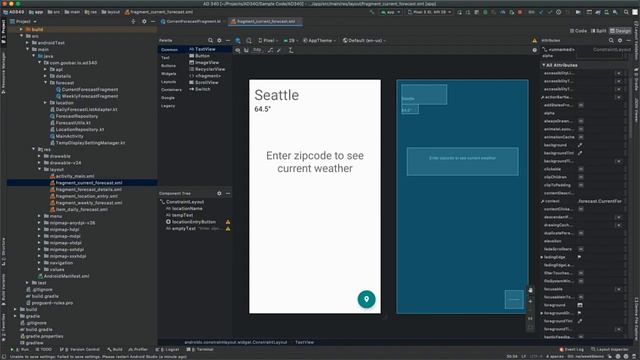This screenshot has height=360, width=640.
Task: Open activity_main.xml in project tree
Action: tap(72, 176)
